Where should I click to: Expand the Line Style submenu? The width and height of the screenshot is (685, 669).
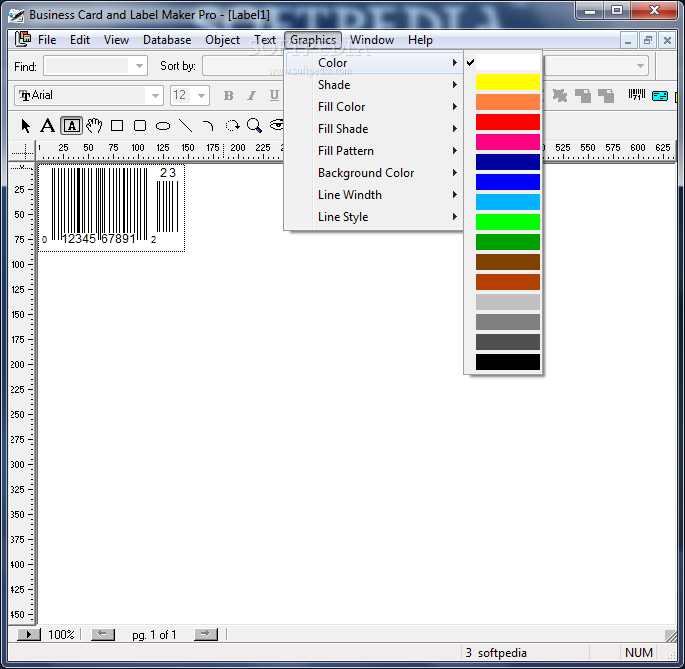pyautogui.click(x=374, y=217)
